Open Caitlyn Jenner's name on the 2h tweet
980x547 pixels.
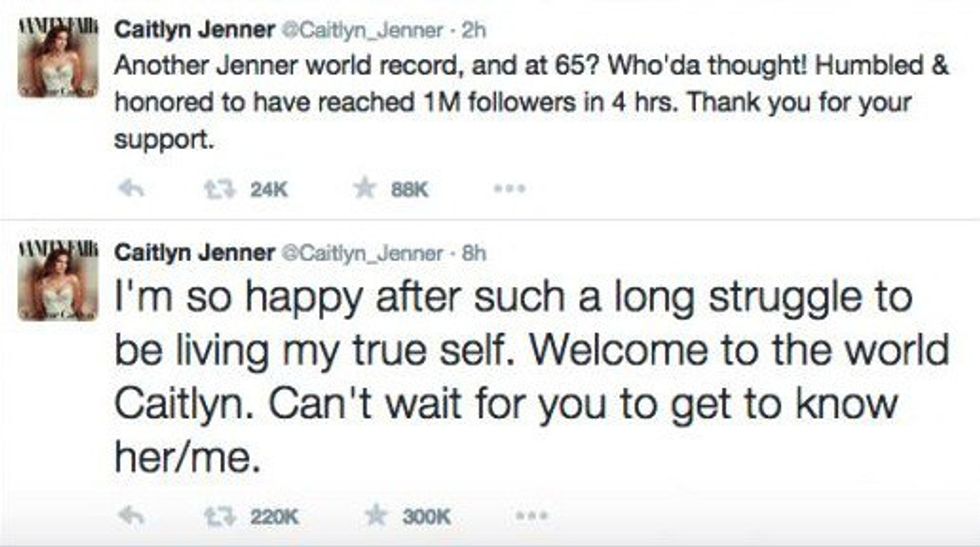[195, 30]
